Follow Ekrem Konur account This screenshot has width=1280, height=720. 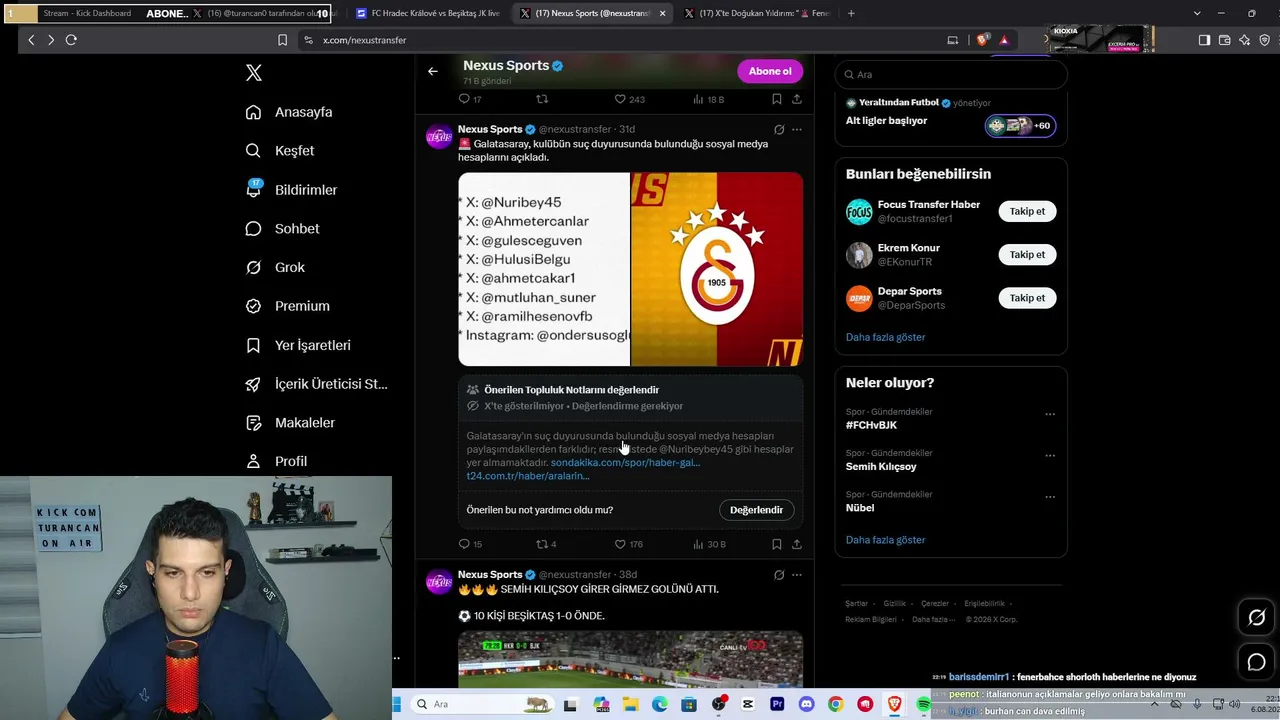click(x=1027, y=254)
